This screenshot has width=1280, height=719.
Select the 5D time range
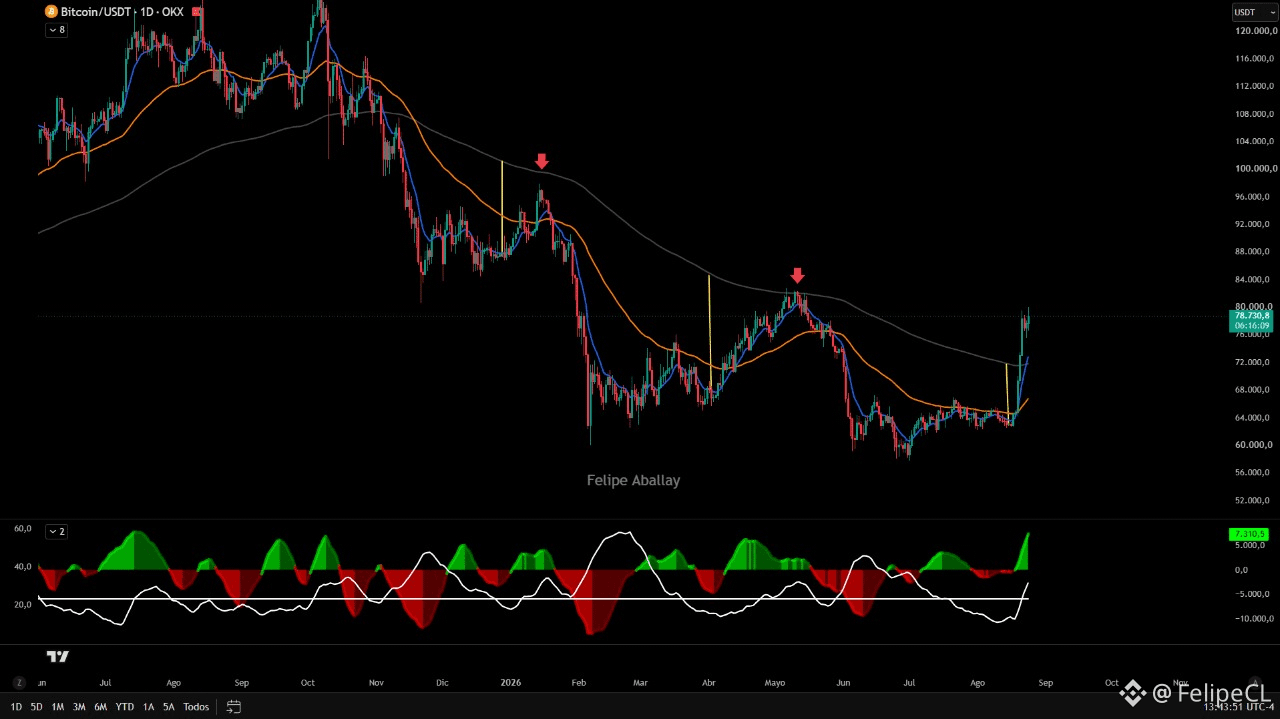point(37,707)
